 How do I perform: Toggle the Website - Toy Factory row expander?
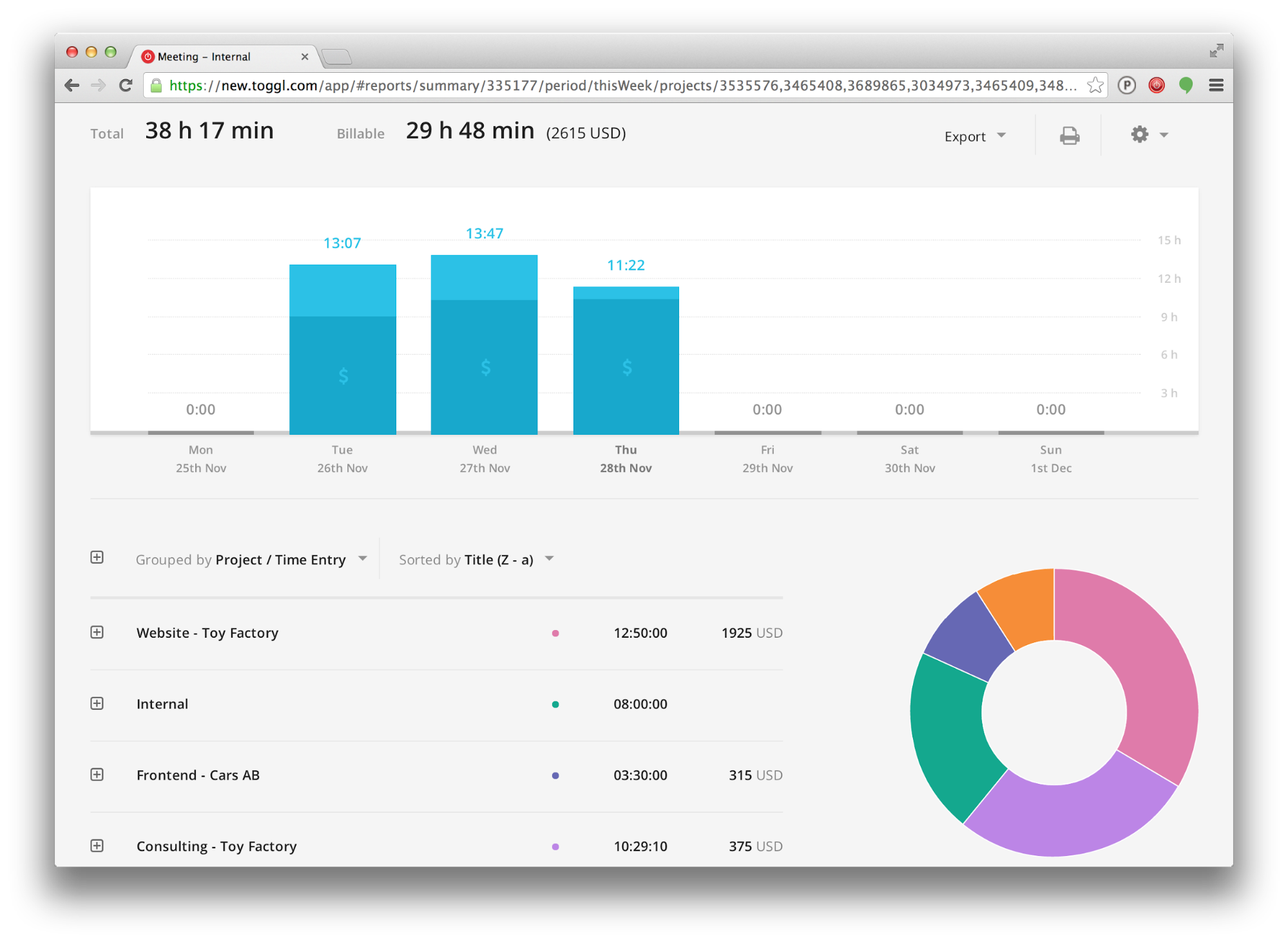[97, 632]
